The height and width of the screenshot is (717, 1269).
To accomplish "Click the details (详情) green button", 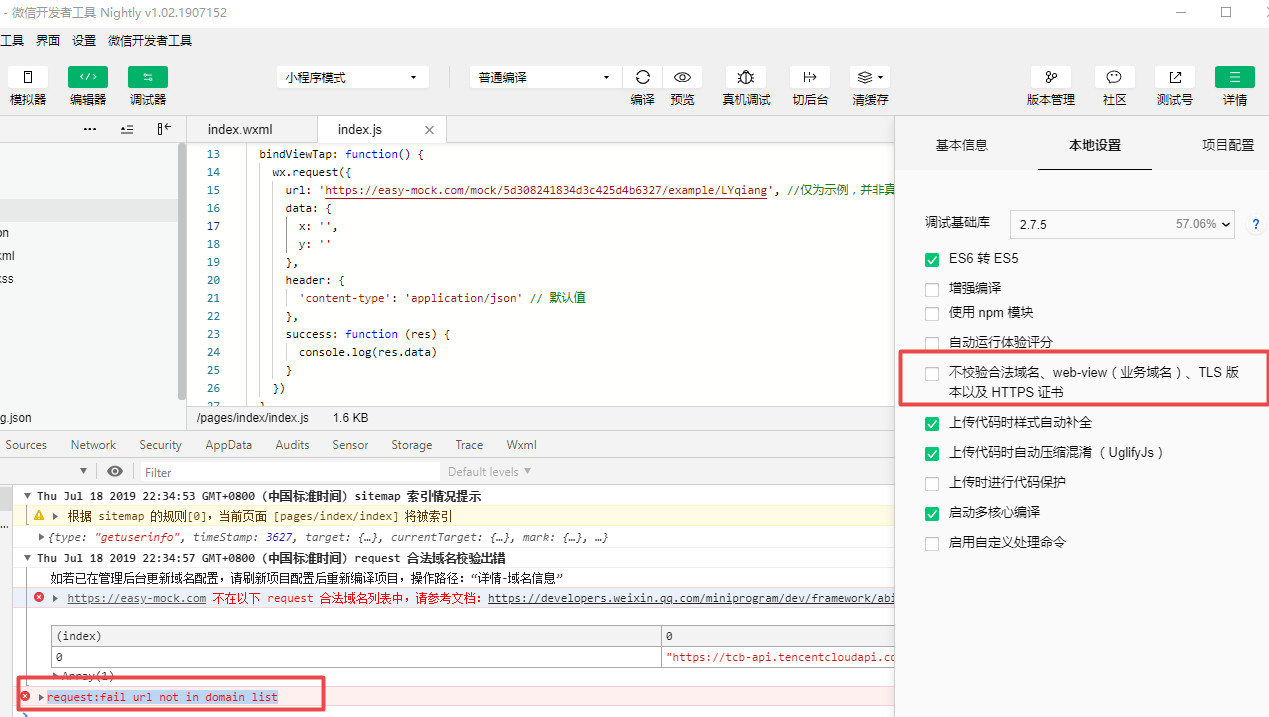I will (x=1235, y=77).
